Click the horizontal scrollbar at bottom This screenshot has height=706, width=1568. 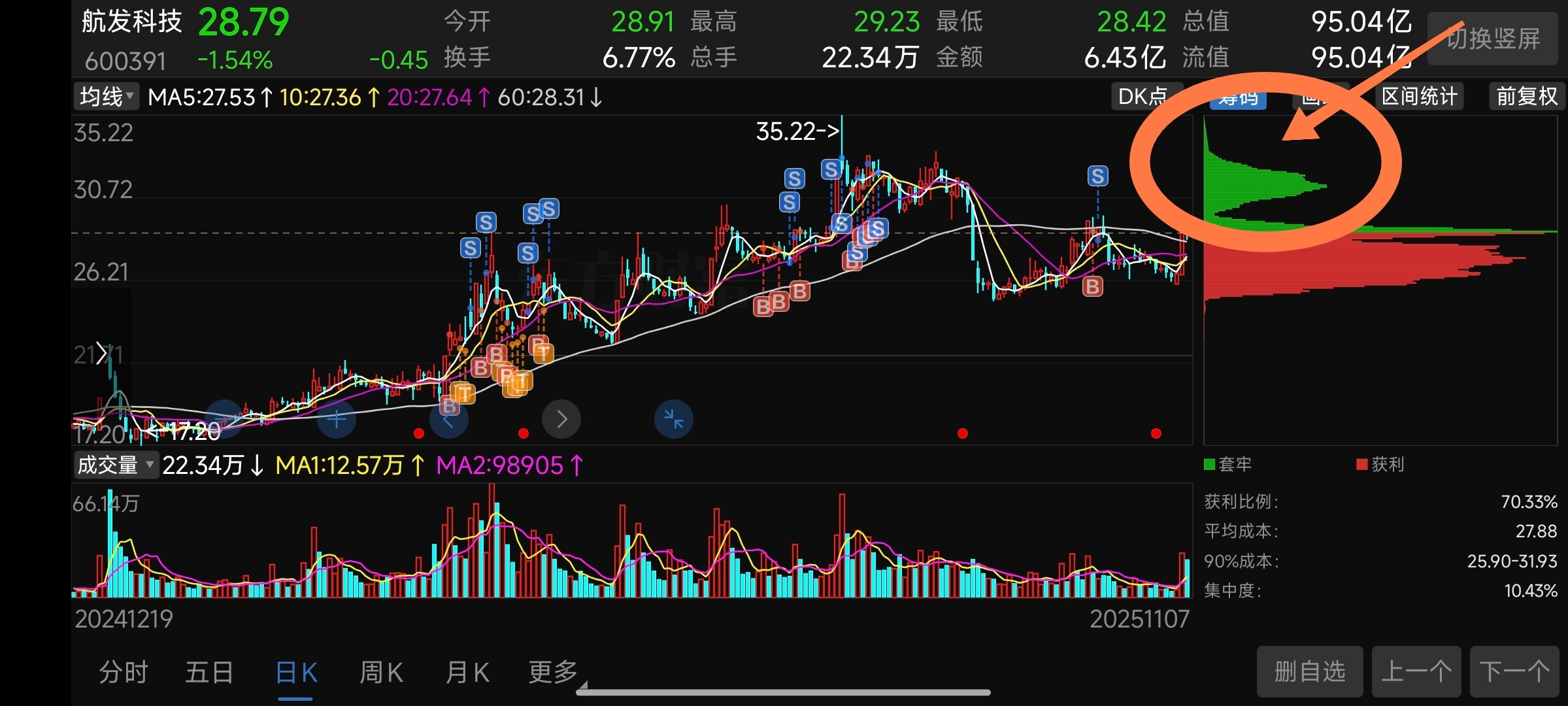pos(782,692)
